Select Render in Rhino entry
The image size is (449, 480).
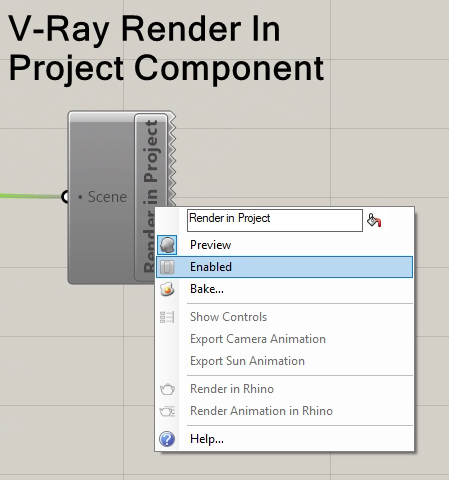click(x=285, y=389)
